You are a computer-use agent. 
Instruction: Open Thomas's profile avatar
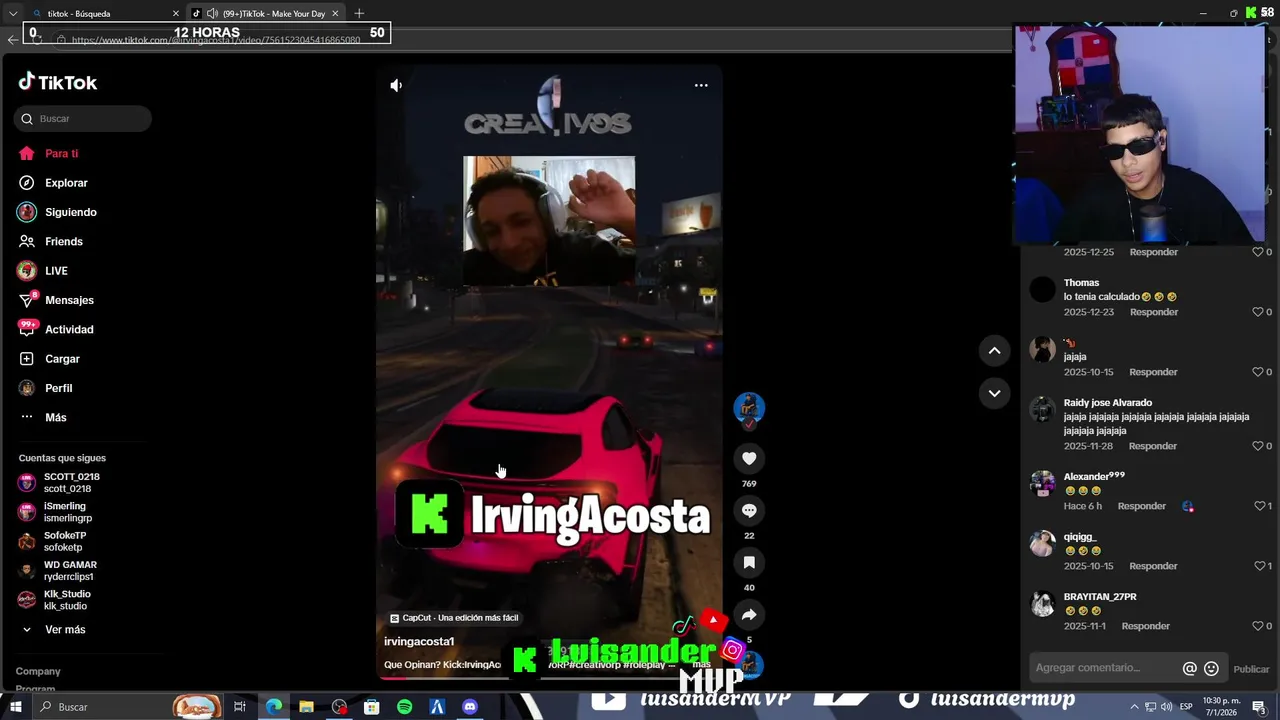(1043, 290)
